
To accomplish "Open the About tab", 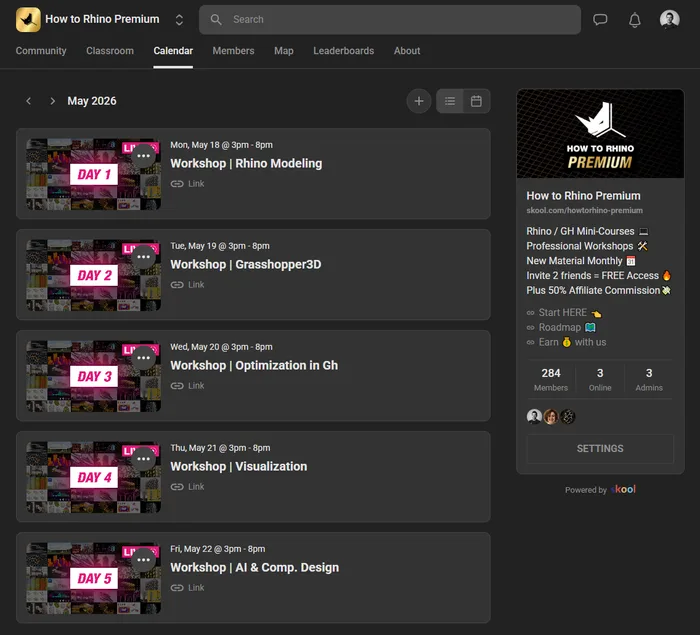I will (x=407, y=51).
